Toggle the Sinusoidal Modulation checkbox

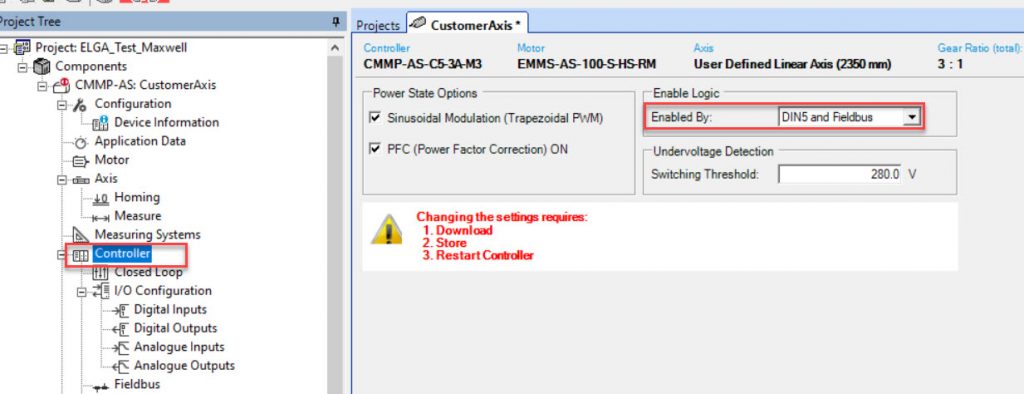click(x=375, y=118)
